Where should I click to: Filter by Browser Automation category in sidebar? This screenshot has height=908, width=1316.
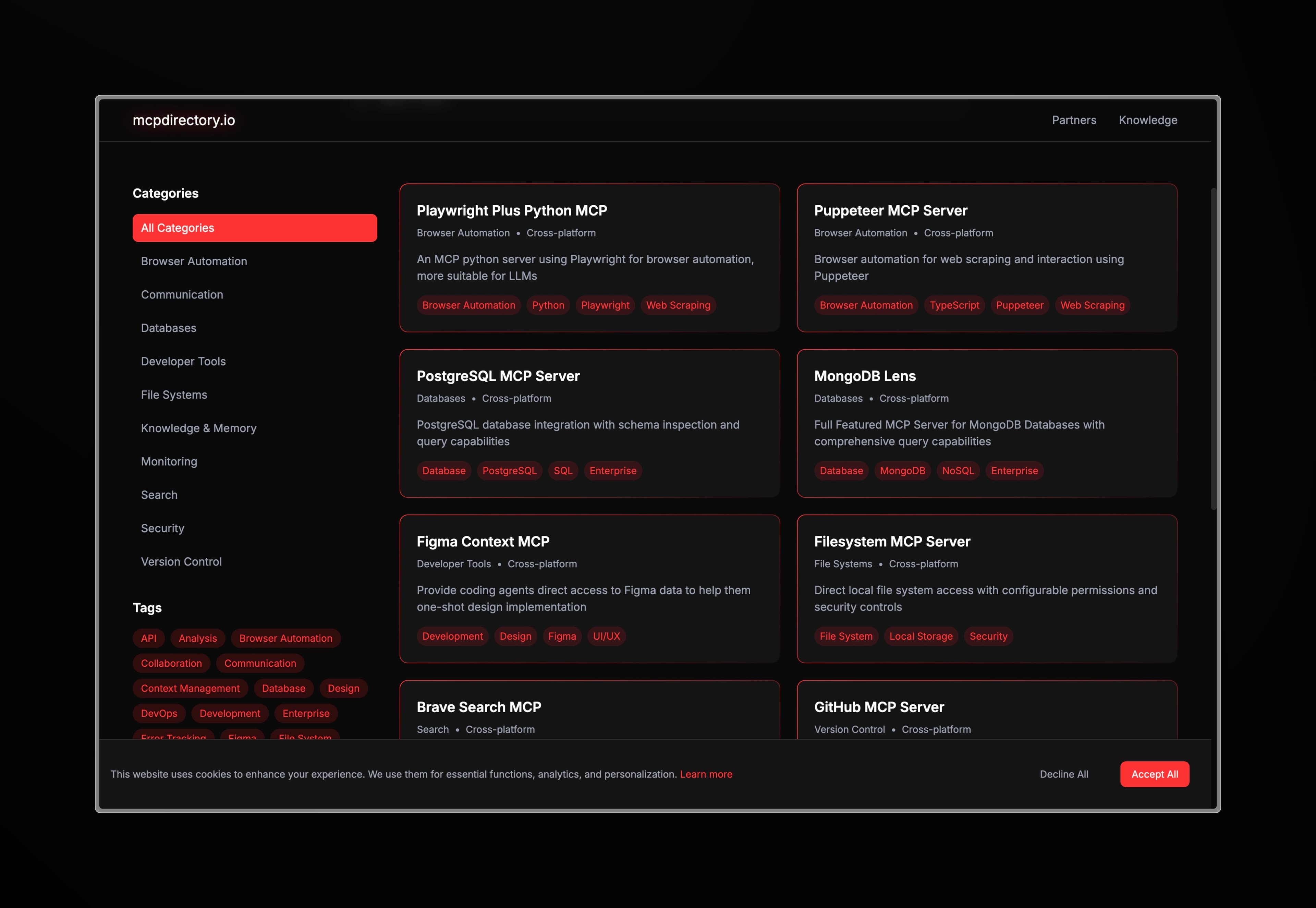[x=255, y=261]
